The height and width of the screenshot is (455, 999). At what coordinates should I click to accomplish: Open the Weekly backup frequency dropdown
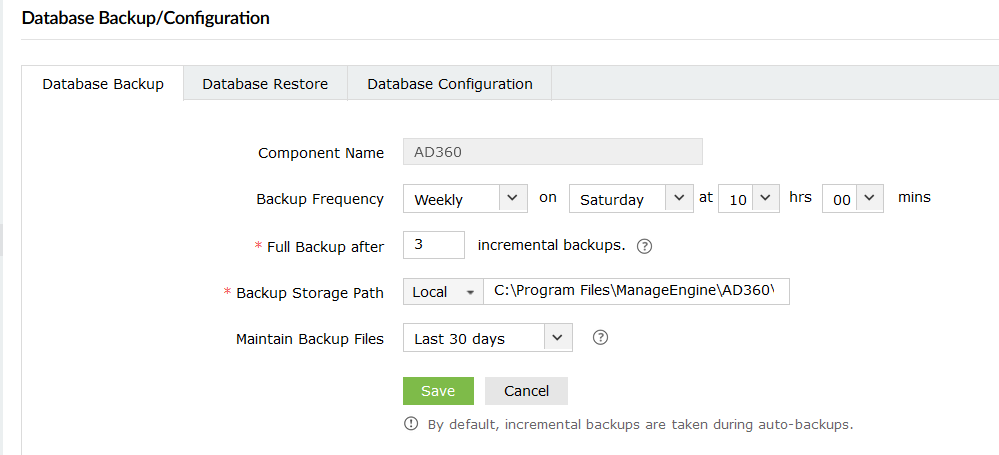465,198
